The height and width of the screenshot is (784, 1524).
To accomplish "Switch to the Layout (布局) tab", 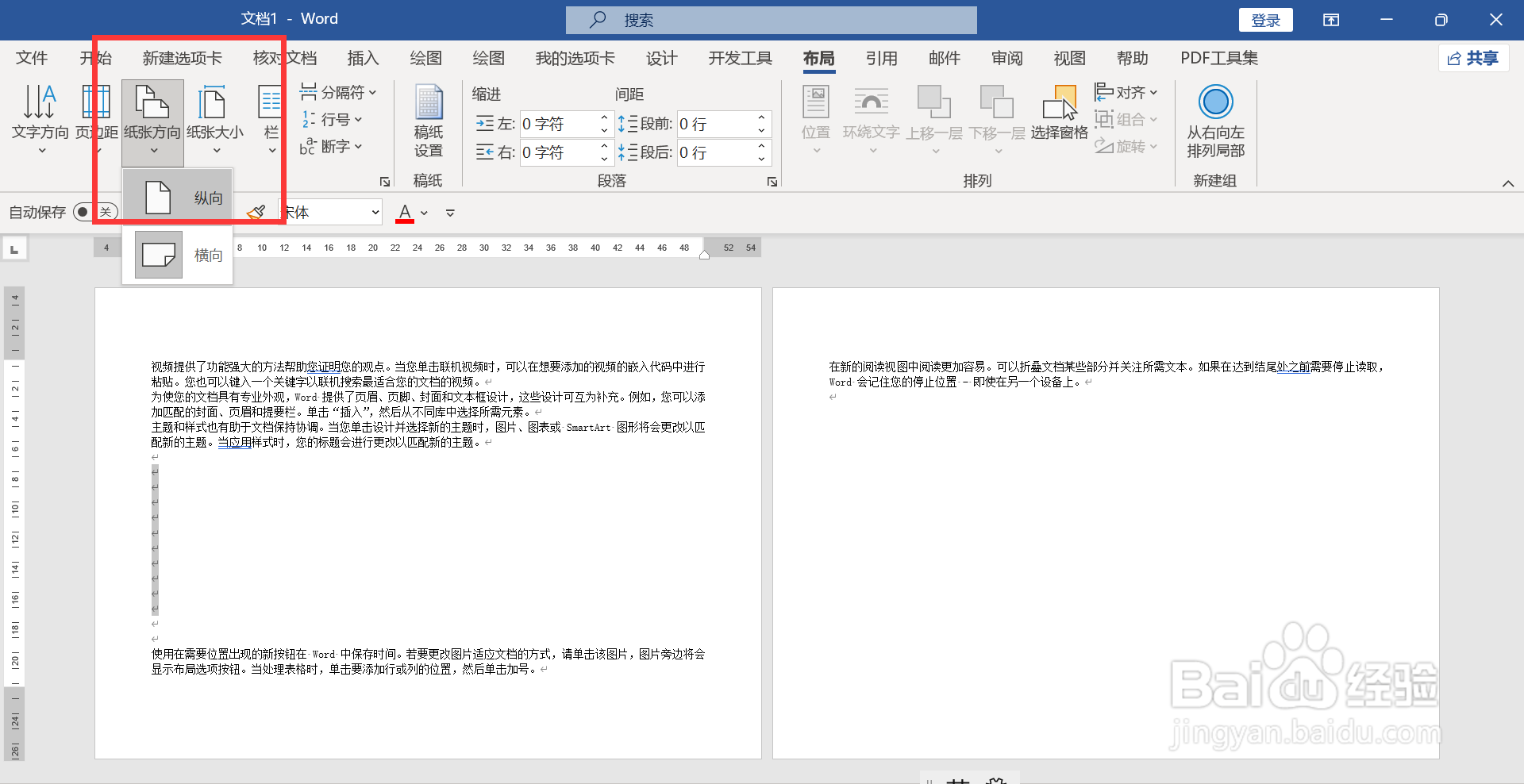I will click(819, 58).
